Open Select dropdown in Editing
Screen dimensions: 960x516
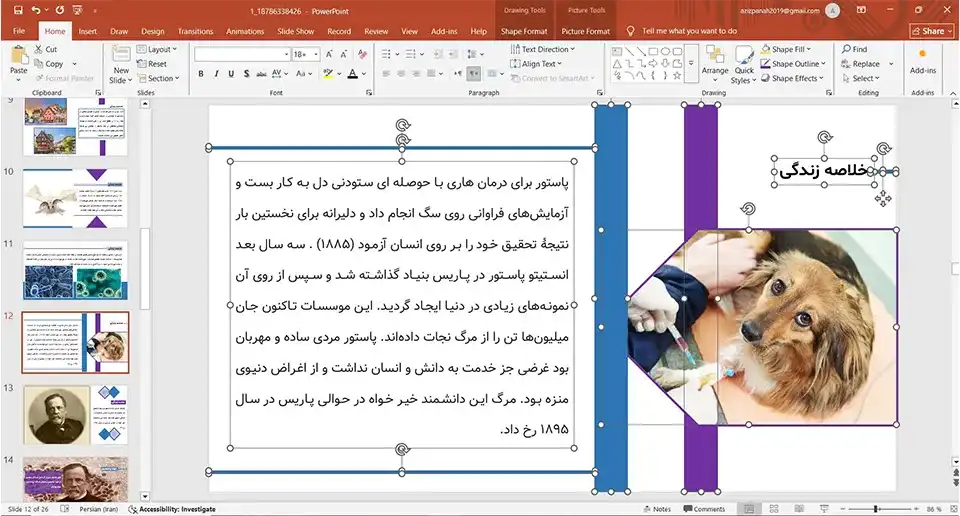pyautogui.click(x=861, y=78)
